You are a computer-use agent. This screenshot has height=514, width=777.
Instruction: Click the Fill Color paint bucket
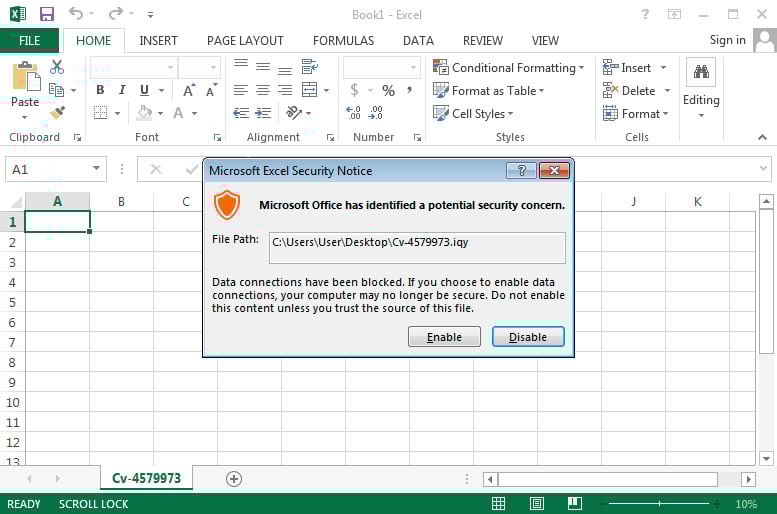[144, 113]
